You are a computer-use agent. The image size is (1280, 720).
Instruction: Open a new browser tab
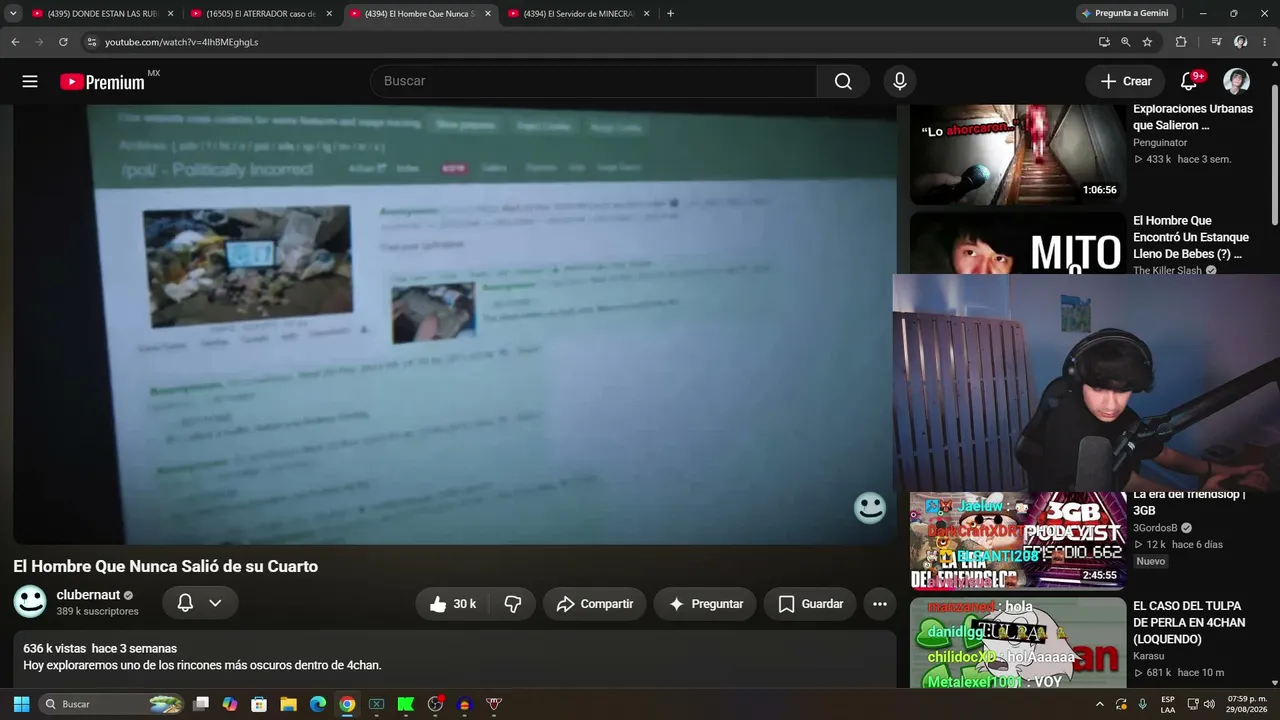click(x=670, y=14)
